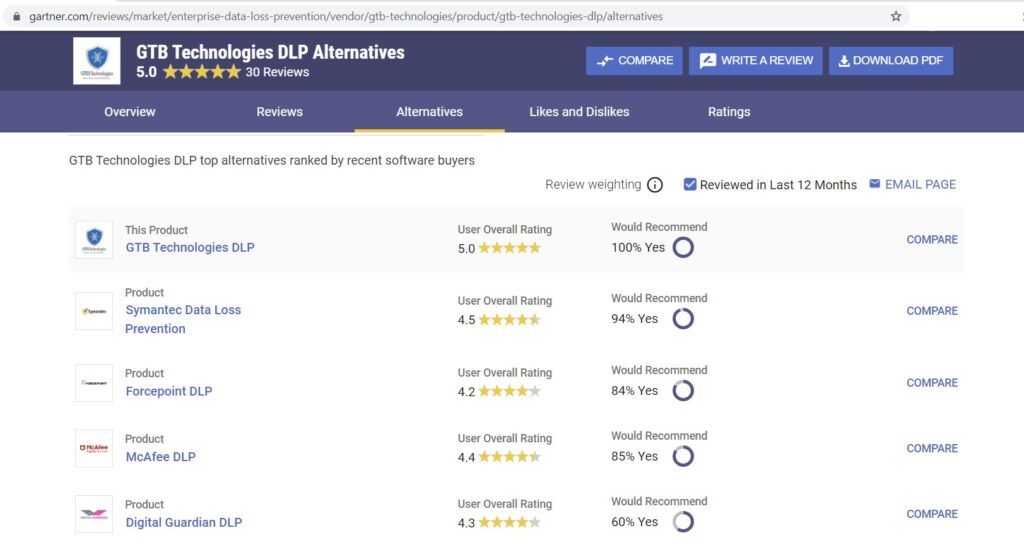Open Symantec Data Loss Prevention link
The image size is (1024, 552).
183,319
